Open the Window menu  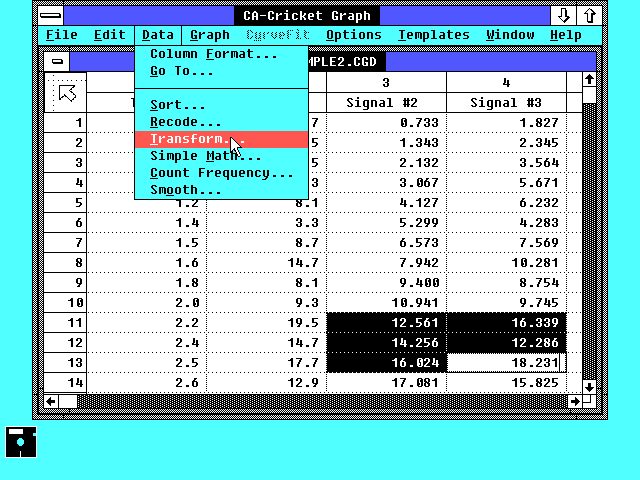click(x=510, y=35)
